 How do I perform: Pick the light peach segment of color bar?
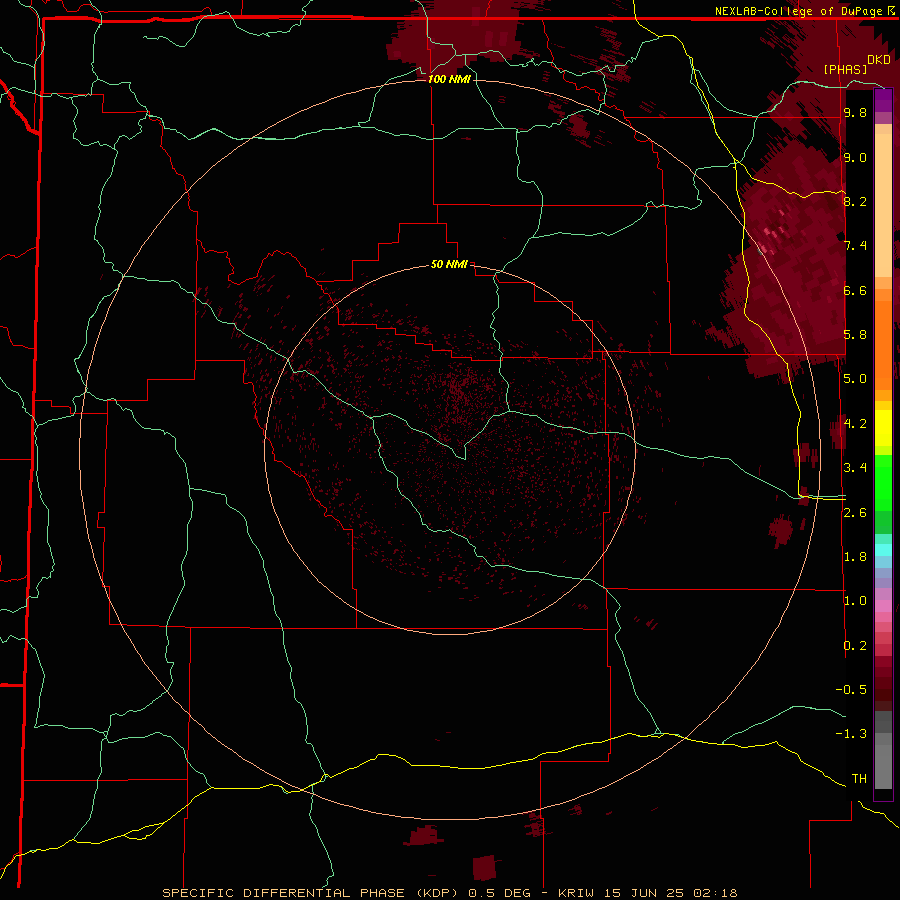click(x=883, y=205)
